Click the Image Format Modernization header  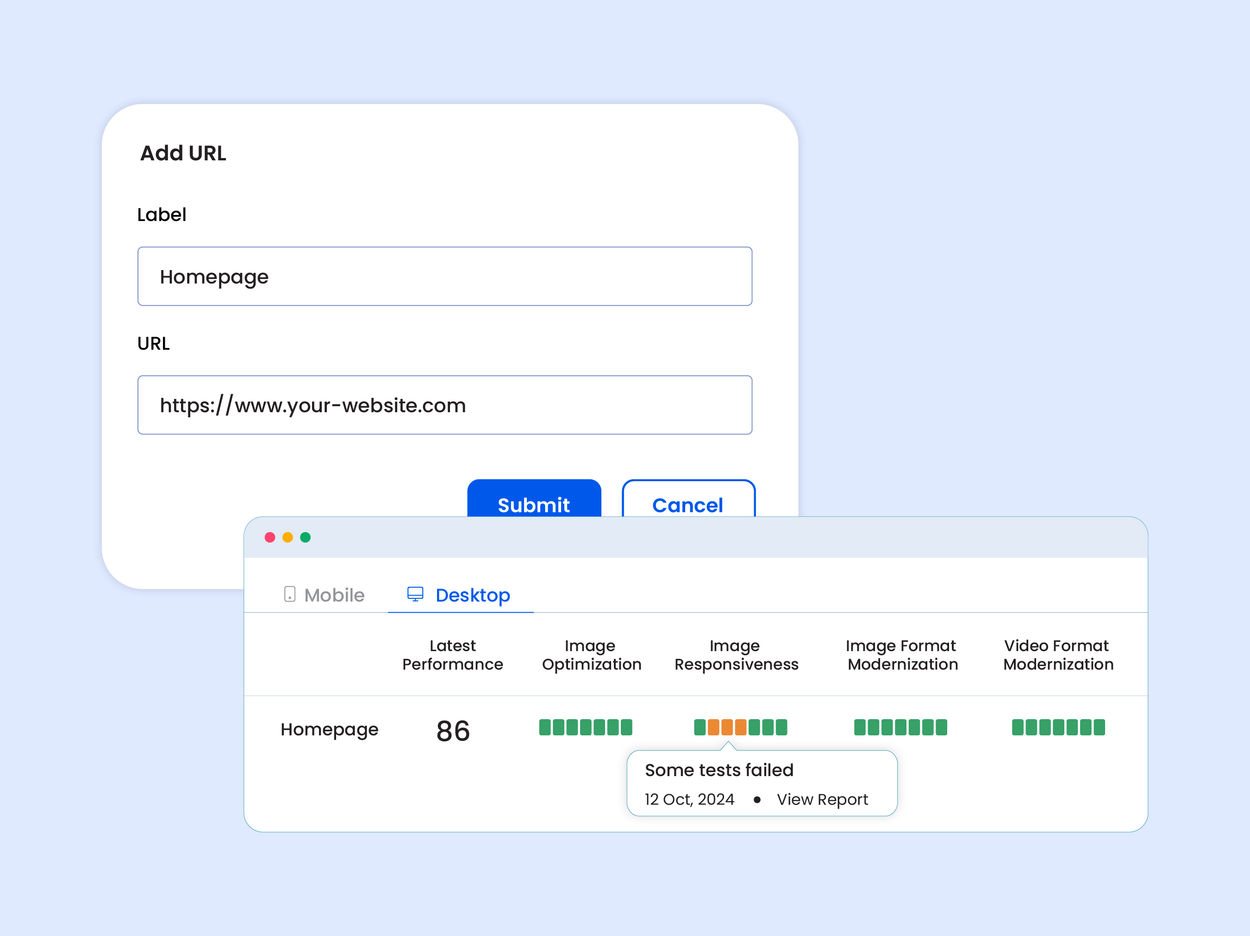(x=902, y=655)
